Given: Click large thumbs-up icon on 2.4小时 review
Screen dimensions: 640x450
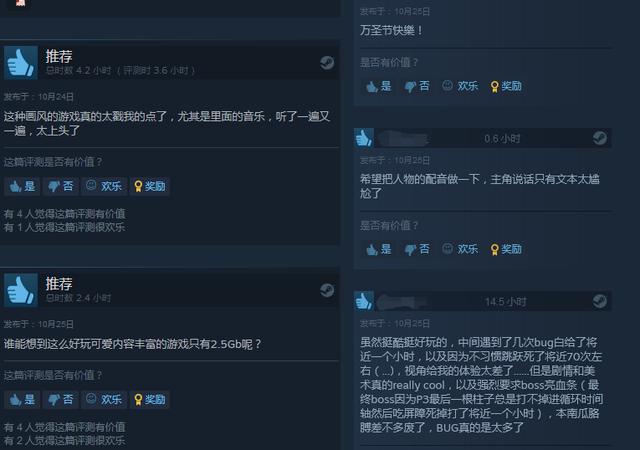Looking at the screenshot, I should 21,290.
